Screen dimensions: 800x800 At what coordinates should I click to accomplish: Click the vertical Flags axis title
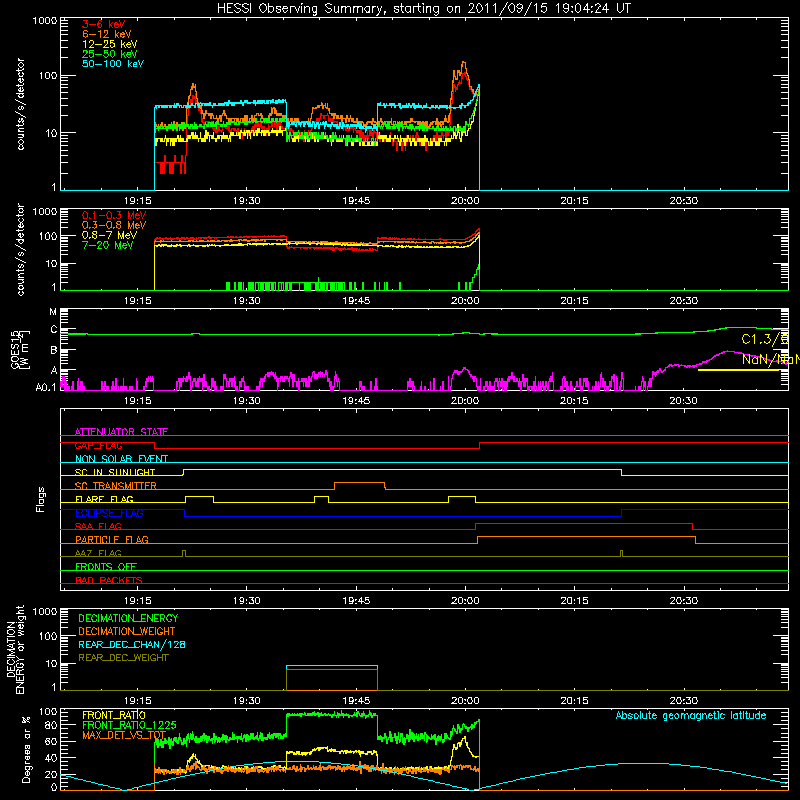click(x=41, y=499)
